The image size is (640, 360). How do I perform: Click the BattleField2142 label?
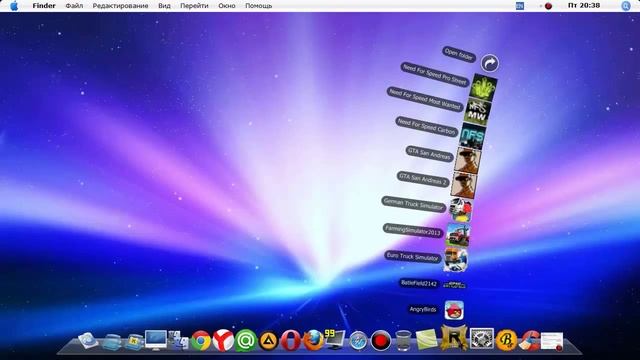[419, 283]
